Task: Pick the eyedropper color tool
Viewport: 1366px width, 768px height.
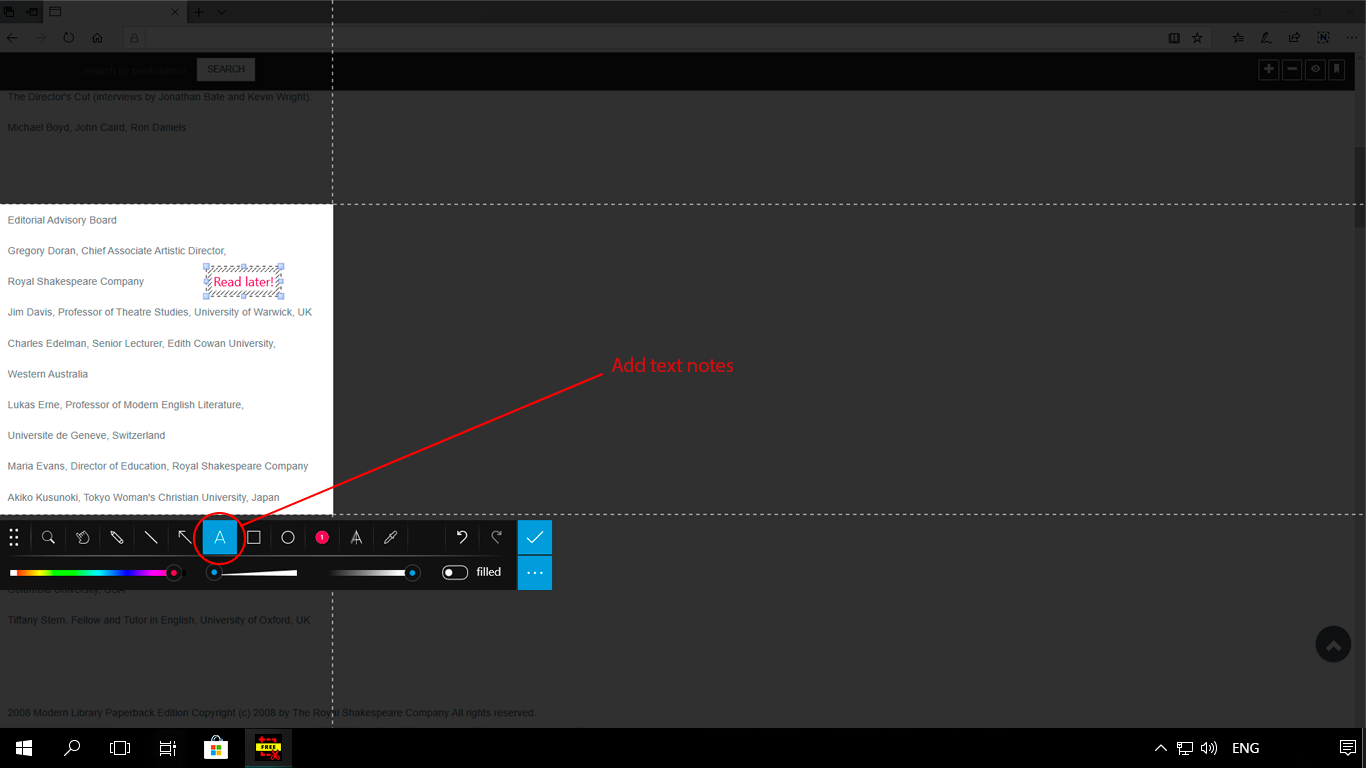Action: (390, 537)
